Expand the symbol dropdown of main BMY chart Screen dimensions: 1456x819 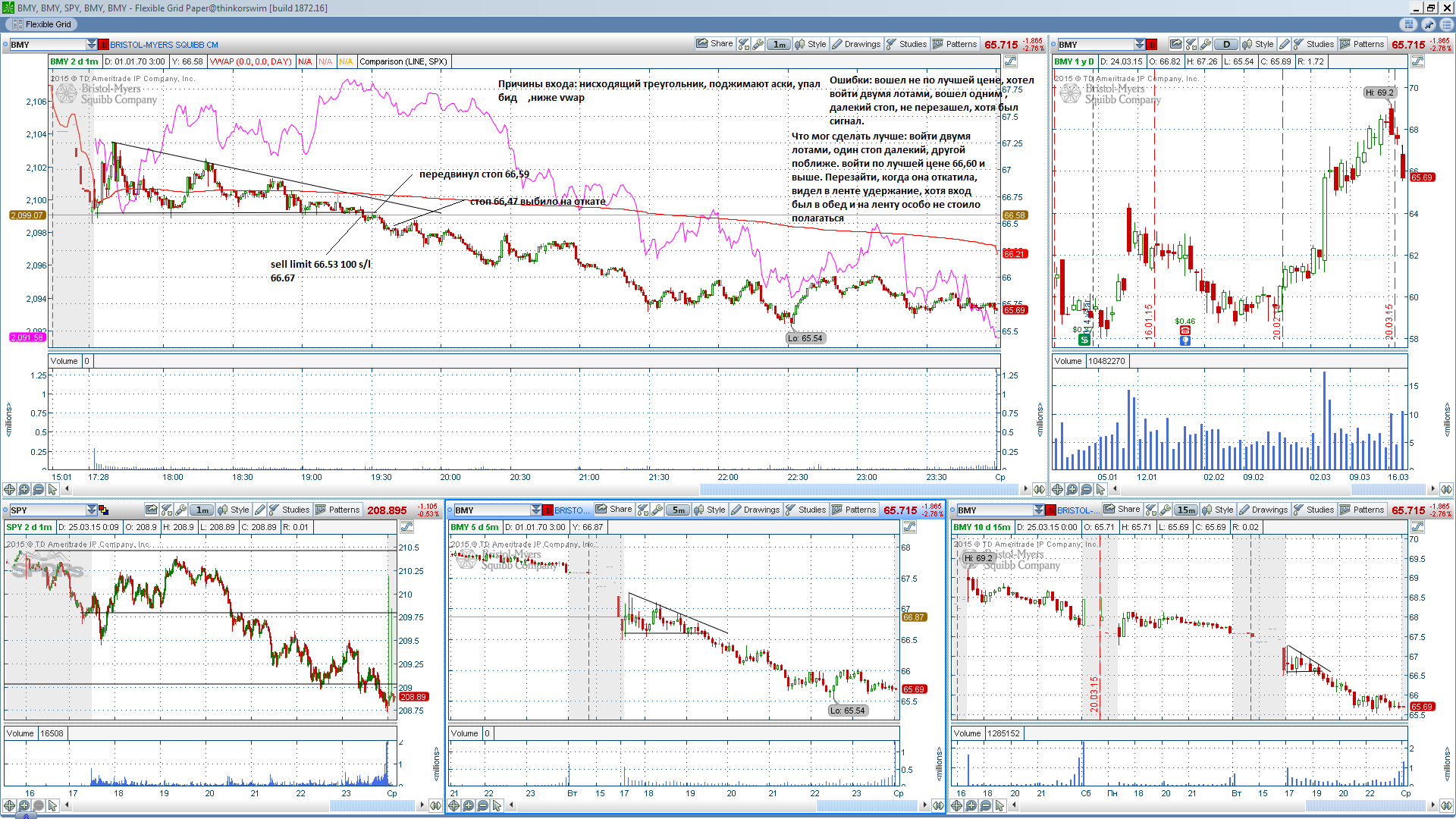(x=92, y=44)
